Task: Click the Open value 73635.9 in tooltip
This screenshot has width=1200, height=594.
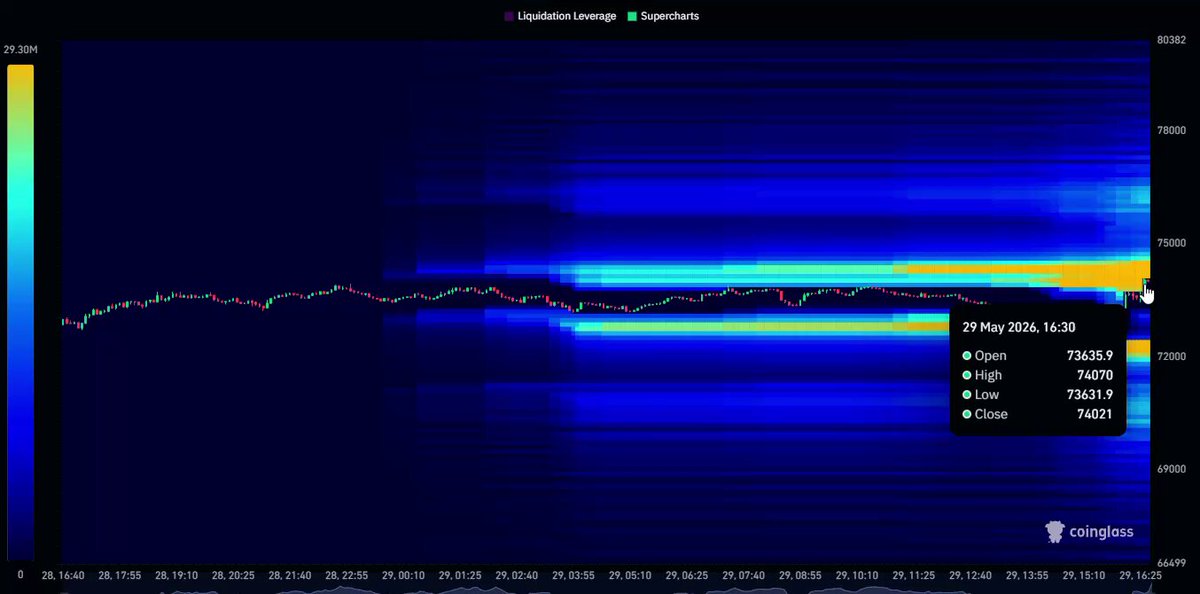Action: pos(1090,356)
